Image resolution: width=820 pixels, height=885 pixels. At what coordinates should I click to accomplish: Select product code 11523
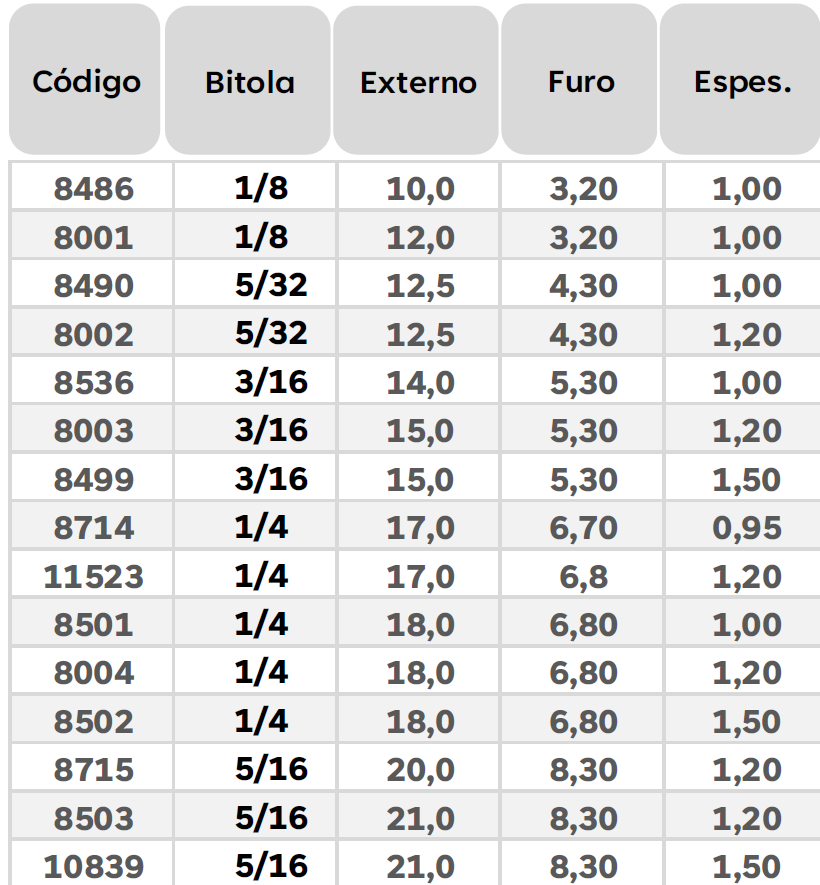[93, 576]
